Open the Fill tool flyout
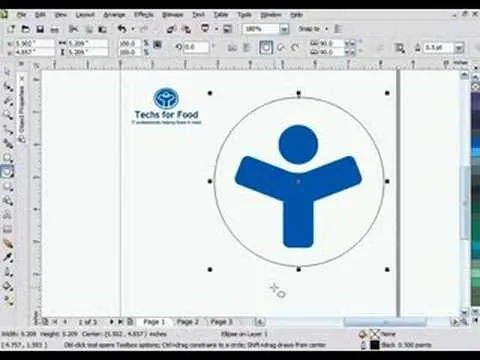The image size is (480, 360). click(8, 286)
